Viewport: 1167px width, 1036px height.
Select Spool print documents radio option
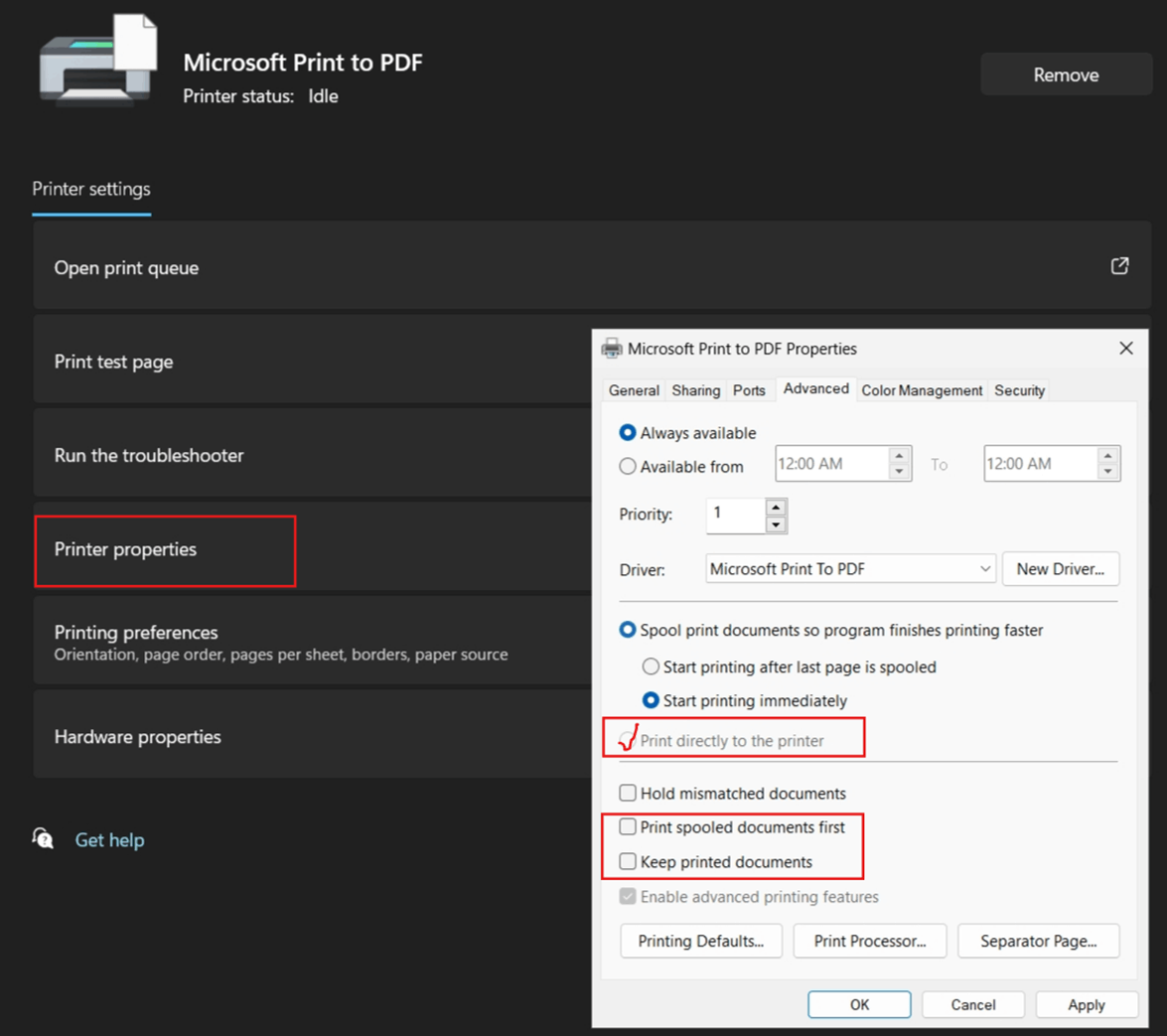tap(628, 630)
